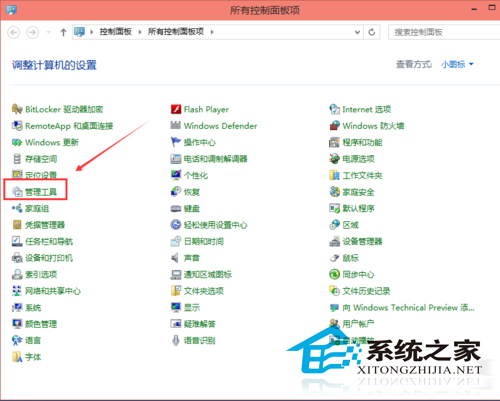Open the BitLocker 驱动器加密 icon
This screenshot has width=500, height=401.
[17, 109]
